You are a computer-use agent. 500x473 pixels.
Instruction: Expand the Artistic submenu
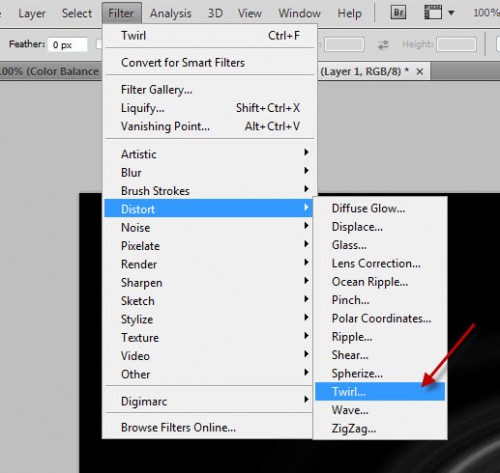tap(209, 154)
